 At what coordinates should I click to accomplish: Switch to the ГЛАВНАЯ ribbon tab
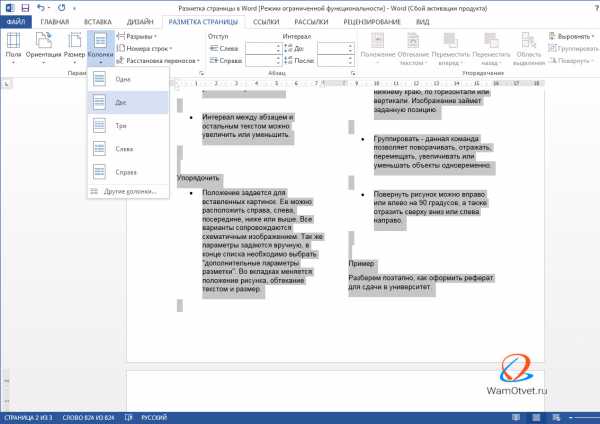click(x=55, y=22)
